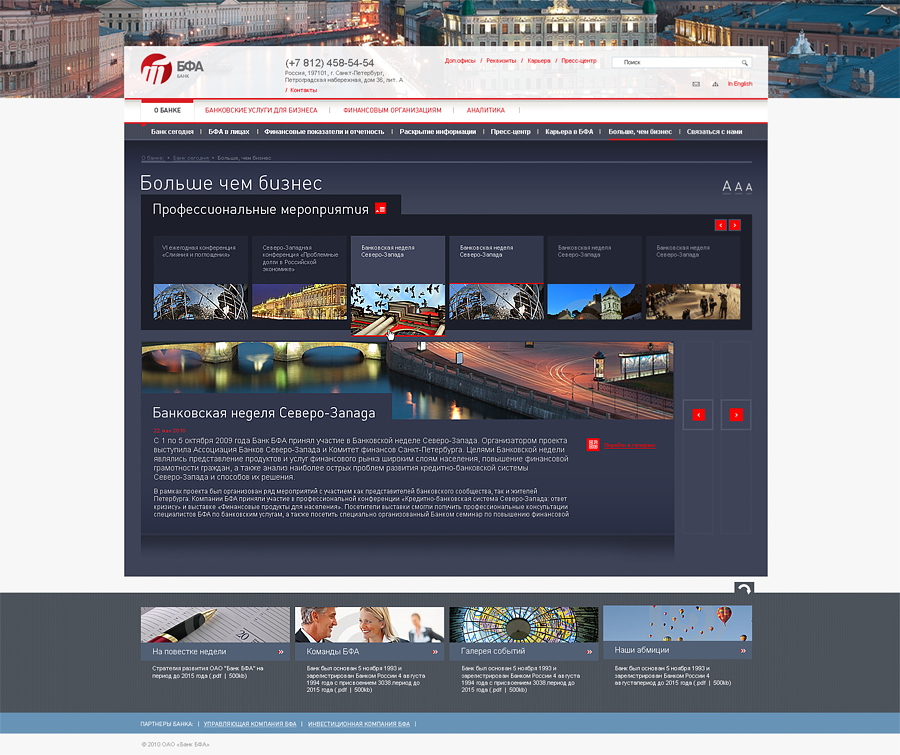The image size is (900, 755).
Task: Click Реквизиты header link
Action: [x=501, y=61]
